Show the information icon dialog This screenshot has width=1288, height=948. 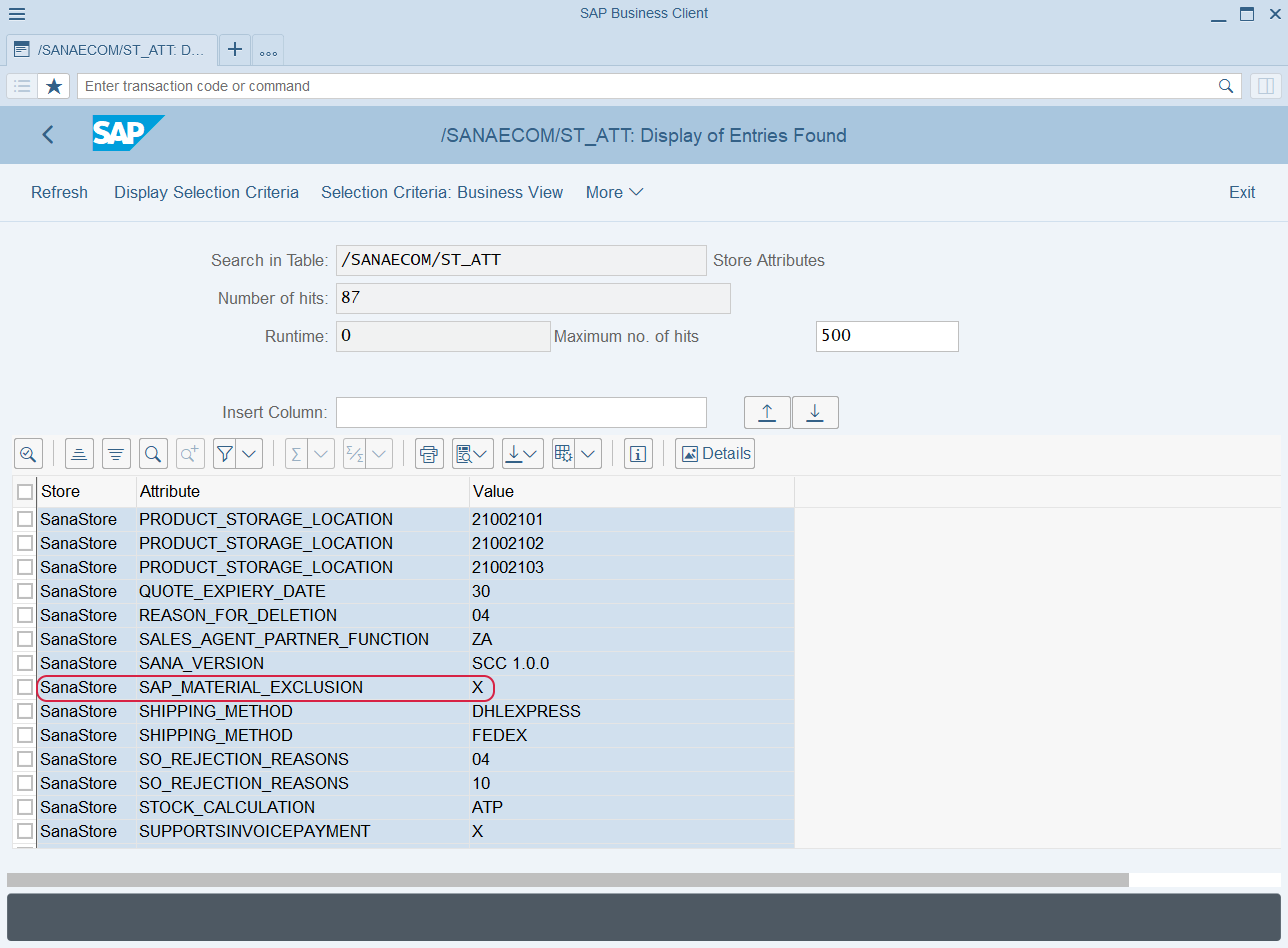click(x=638, y=454)
